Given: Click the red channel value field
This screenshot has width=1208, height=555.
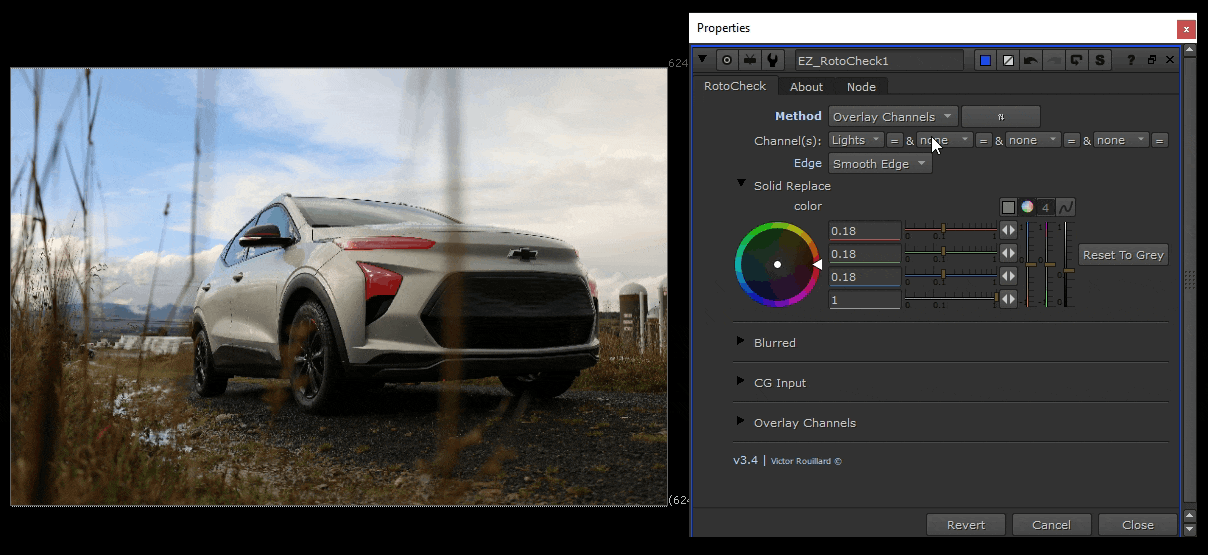Looking at the screenshot, I should (x=865, y=231).
